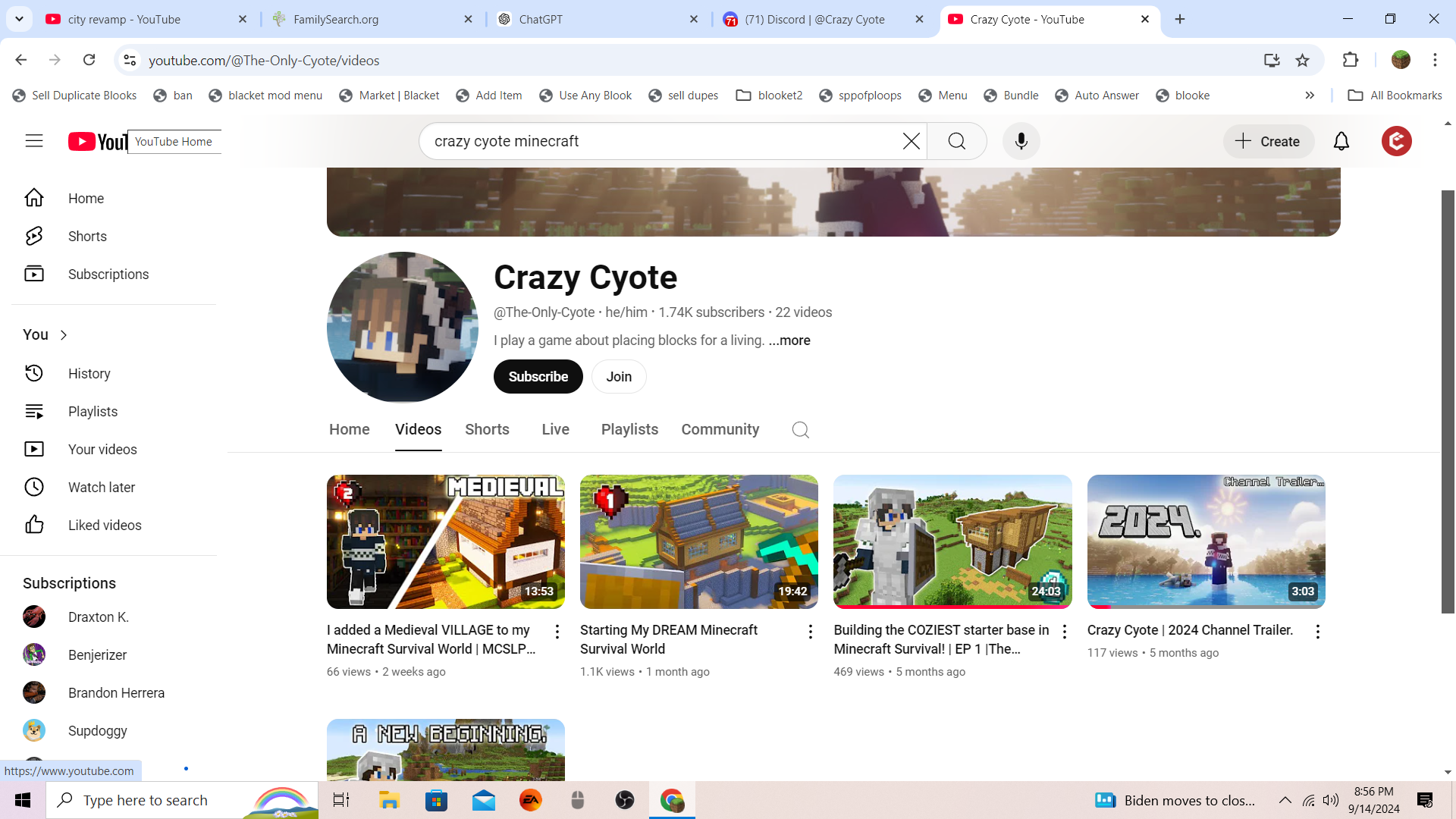
Task: Search within channel using magnifier icon
Action: (x=800, y=430)
